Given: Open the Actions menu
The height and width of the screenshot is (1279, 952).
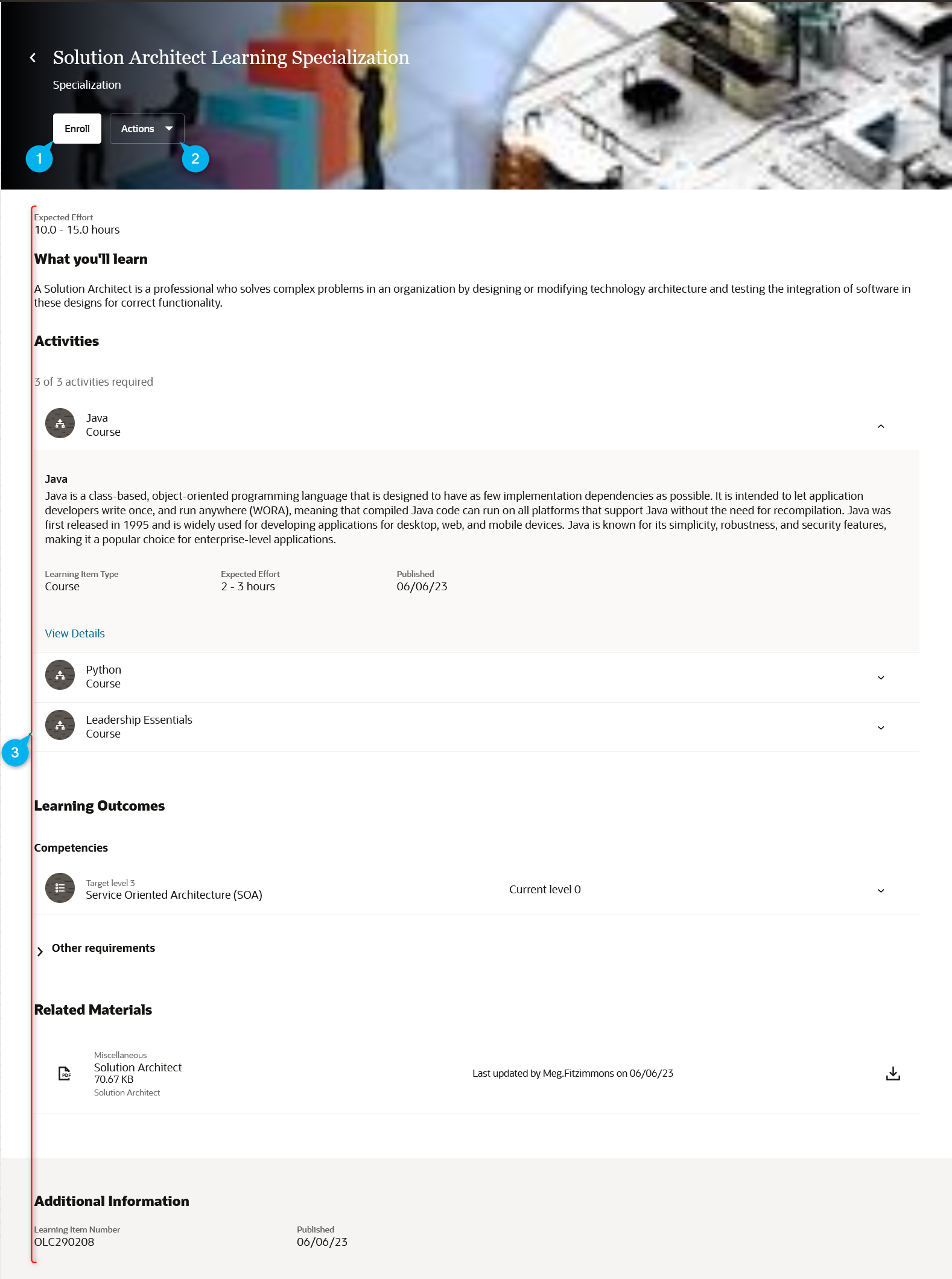Looking at the screenshot, I should click(147, 129).
